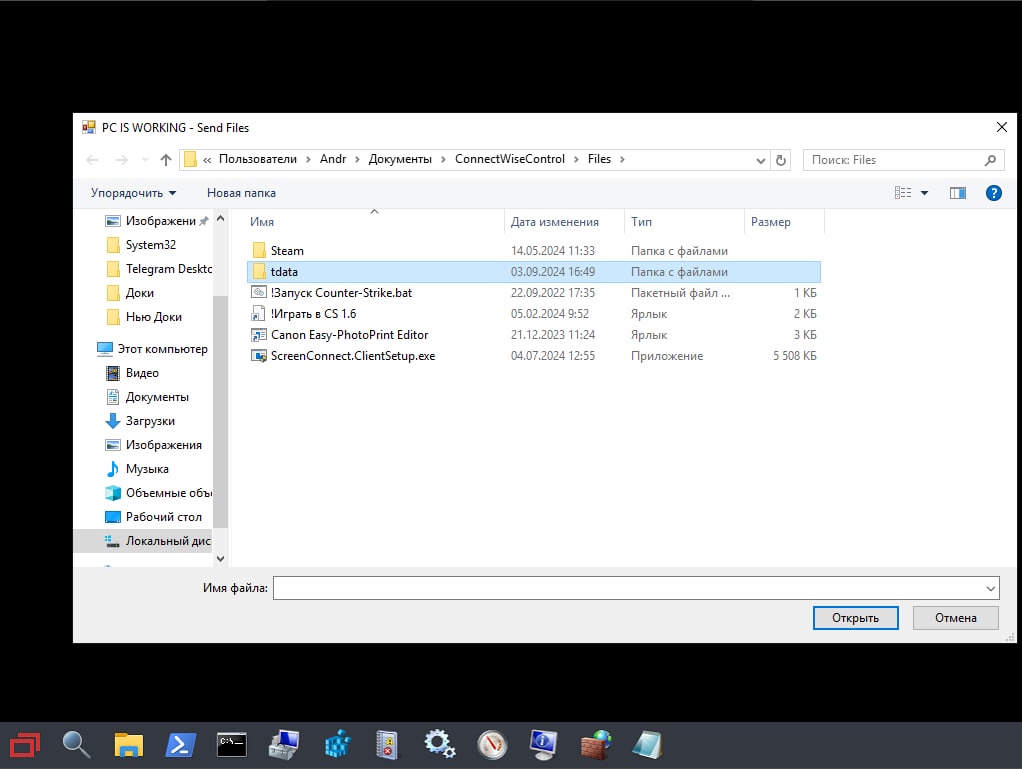1022x769 pixels.
Task: Open the view options dropdown arrow
Action: 924,193
